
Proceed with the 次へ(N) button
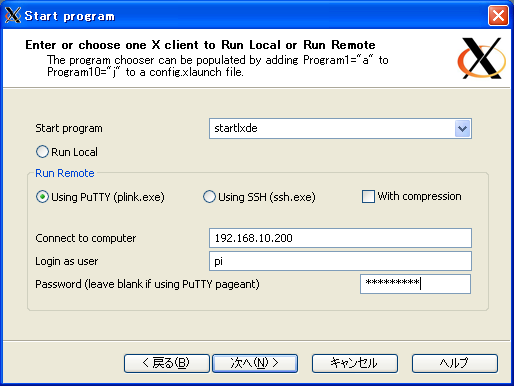[255, 363]
